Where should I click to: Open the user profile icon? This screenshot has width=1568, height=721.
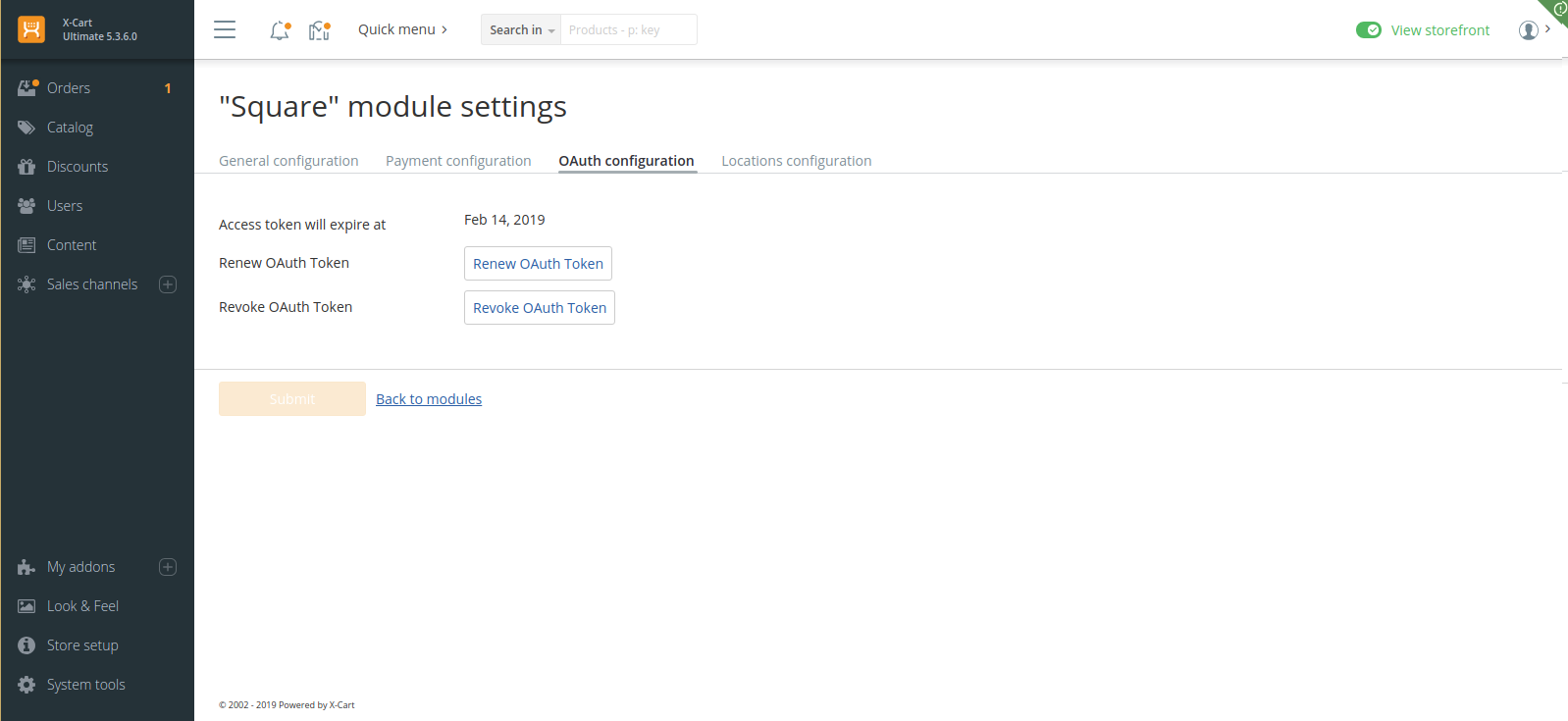1528,30
